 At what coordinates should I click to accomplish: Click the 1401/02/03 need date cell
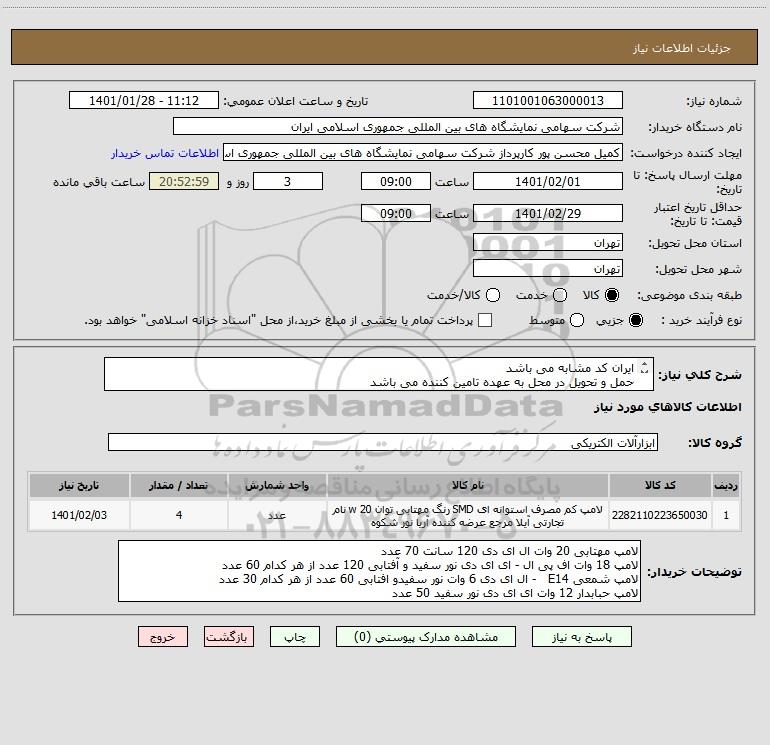click(x=79, y=515)
